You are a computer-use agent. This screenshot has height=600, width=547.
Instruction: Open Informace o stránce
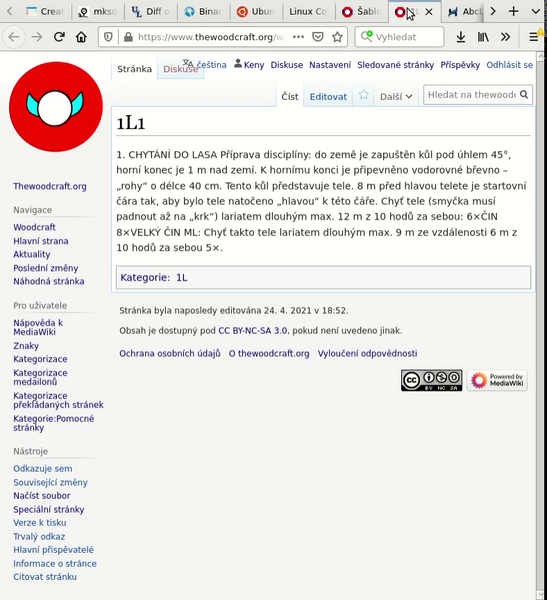point(55,564)
